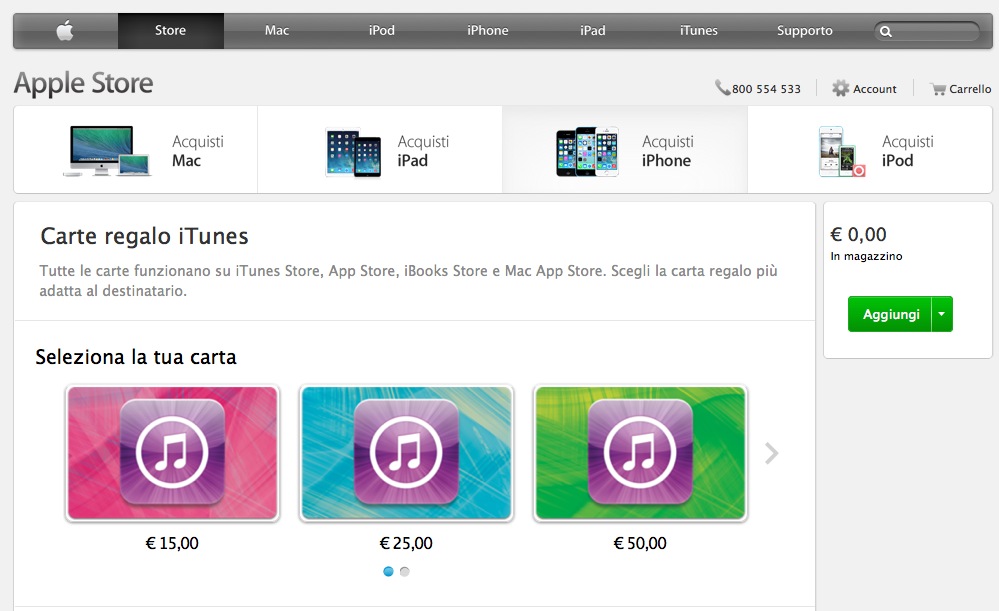Click the iPad devices image in Acquisti iPad
The image size is (999, 611).
pos(353,152)
